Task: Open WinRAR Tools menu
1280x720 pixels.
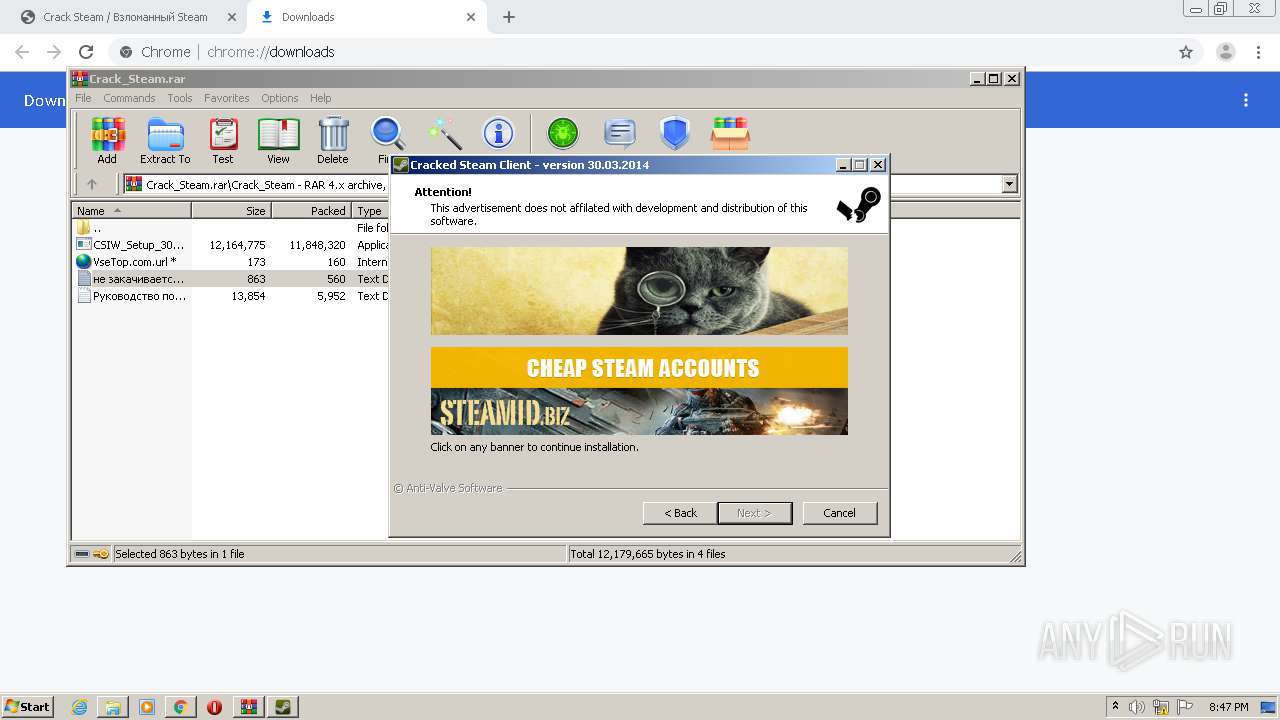Action: point(180,98)
